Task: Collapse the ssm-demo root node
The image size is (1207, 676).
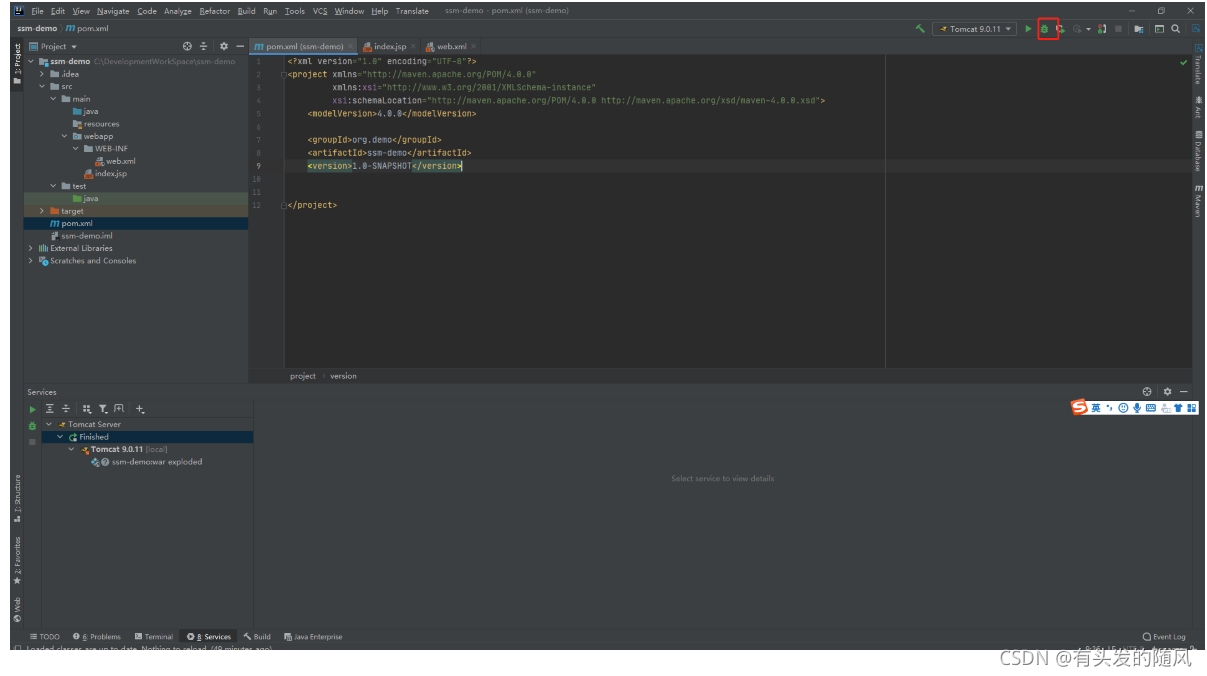Action: pyautogui.click(x=31, y=61)
